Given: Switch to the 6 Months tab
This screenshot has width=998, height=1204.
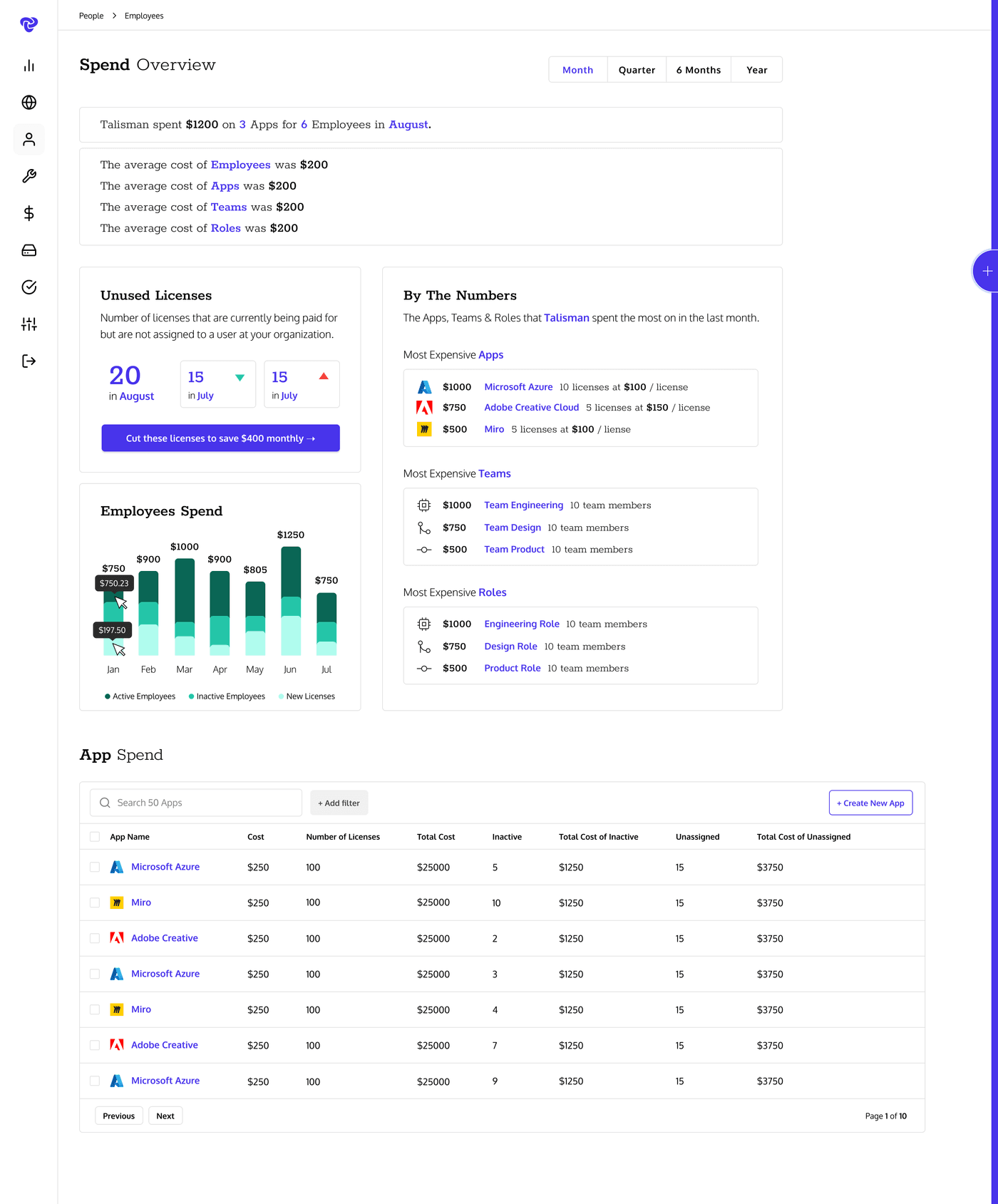Looking at the screenshot, I should tap(699, 70).
